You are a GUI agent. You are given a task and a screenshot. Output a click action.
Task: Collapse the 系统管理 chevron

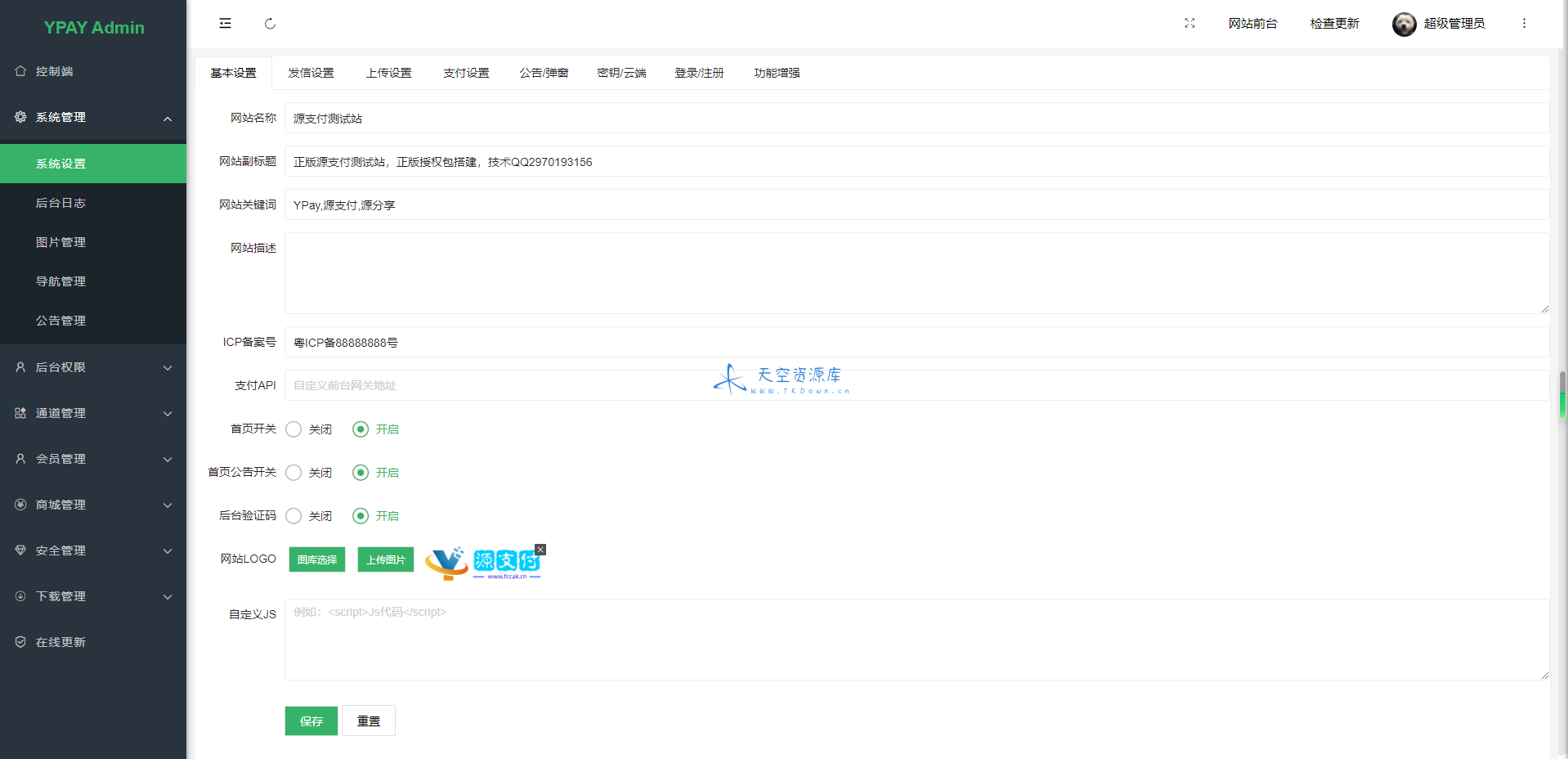168,119
